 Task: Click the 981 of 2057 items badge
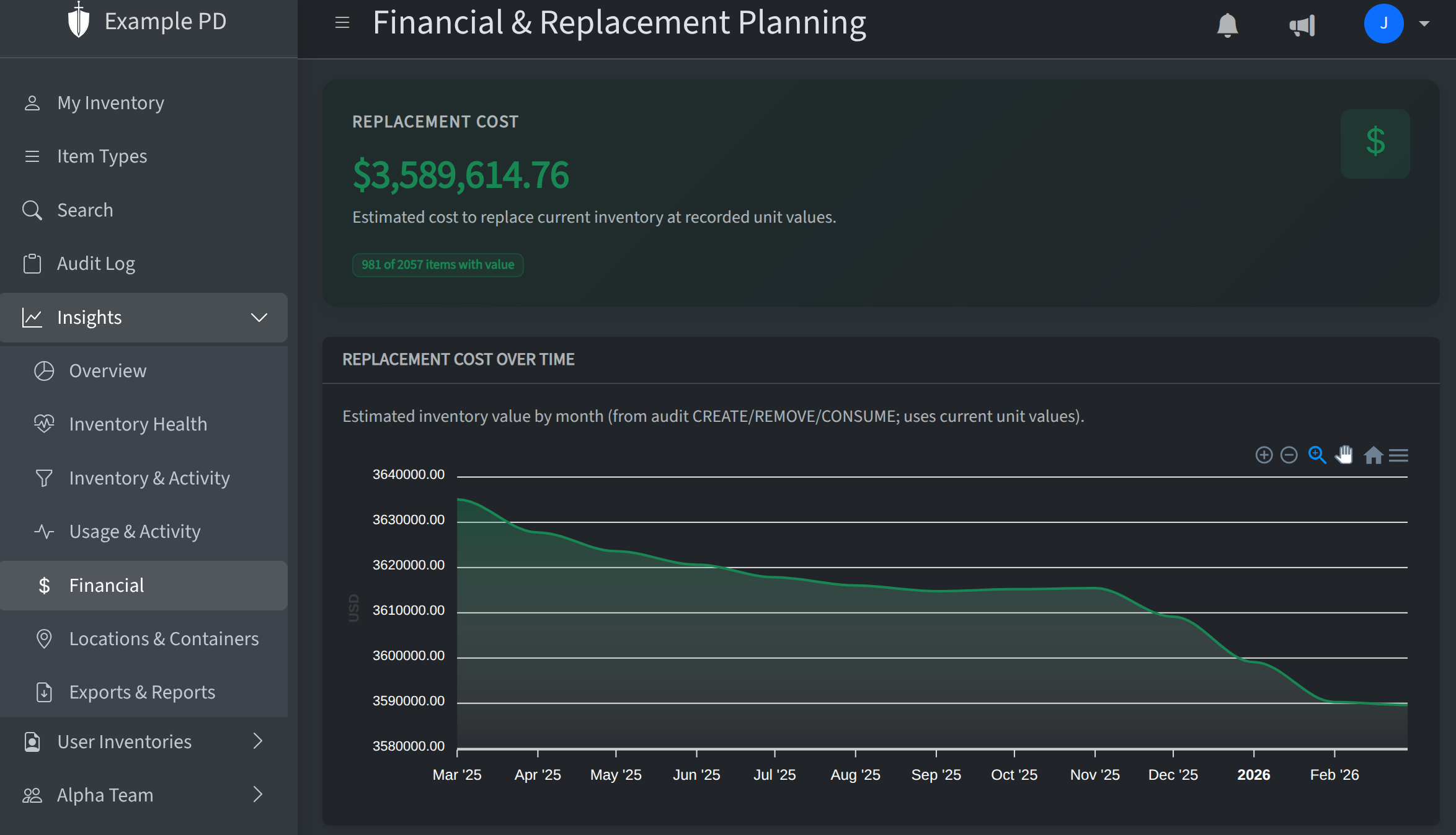point(437,265)
